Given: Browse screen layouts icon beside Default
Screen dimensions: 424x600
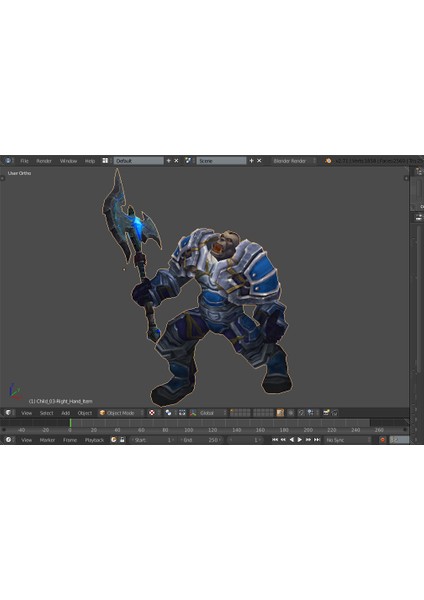Looking at the screenshot, I should 105,161.
